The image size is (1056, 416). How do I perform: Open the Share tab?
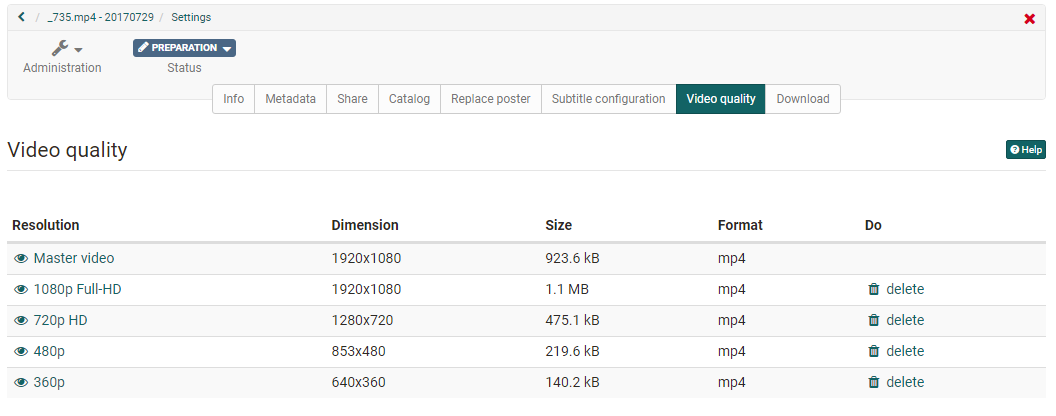point(352,99)
